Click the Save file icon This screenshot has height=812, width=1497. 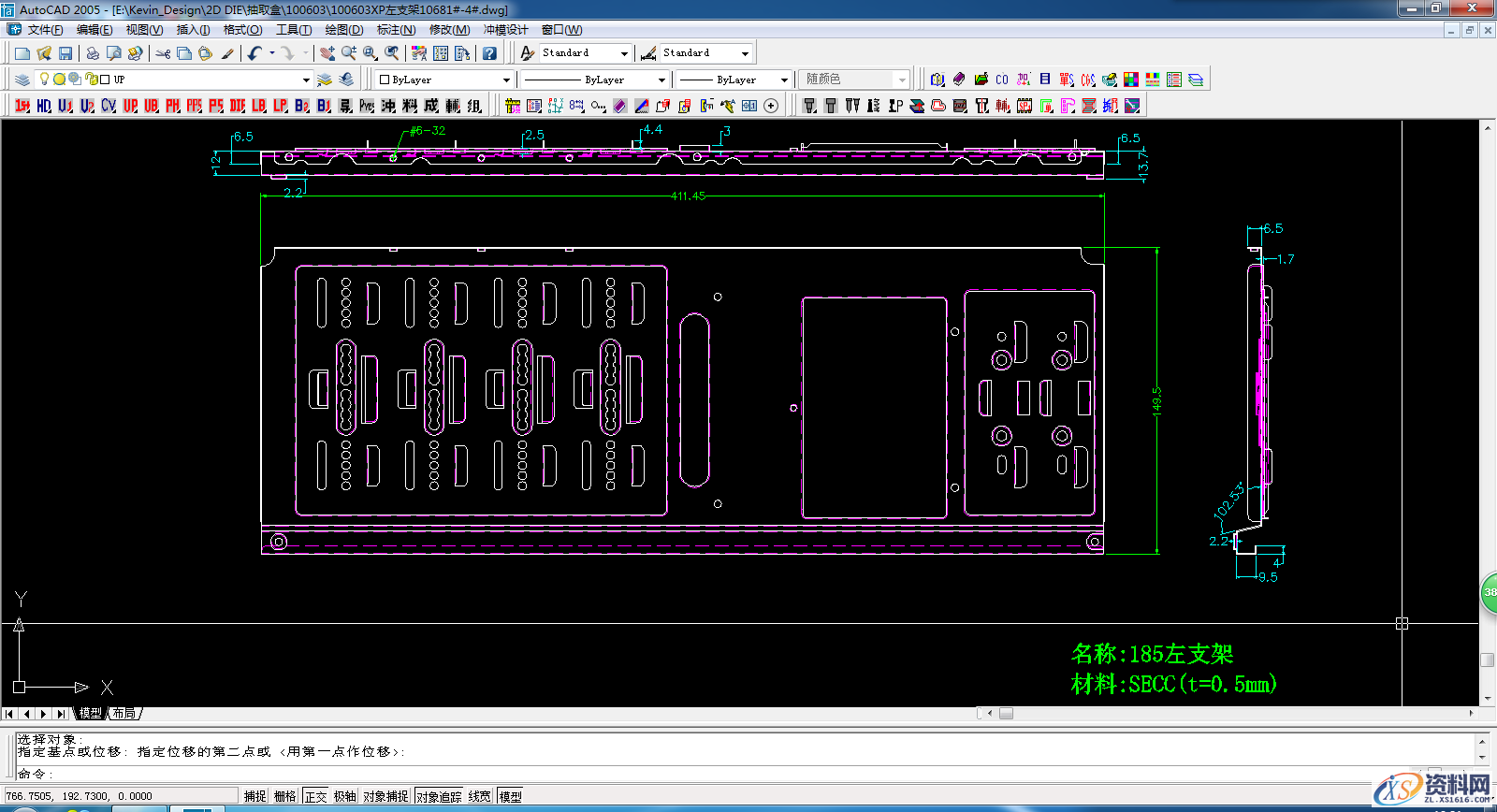pos(65,53)
